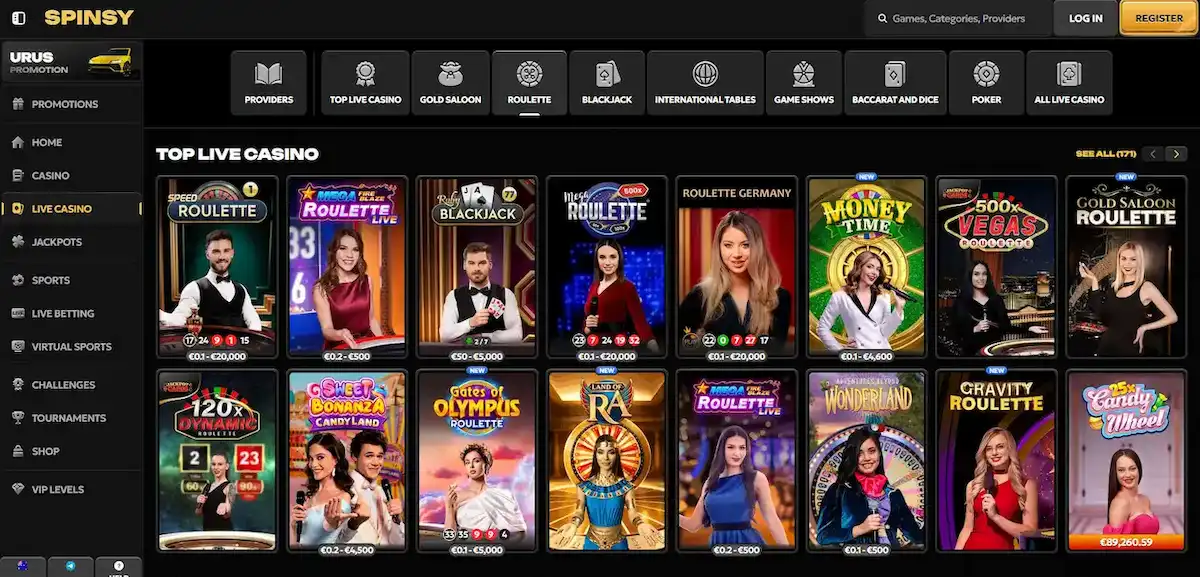Screen dimensions: 1200x577
Task: Open the Ruby Blackjack game
Action: coord(477,267)
